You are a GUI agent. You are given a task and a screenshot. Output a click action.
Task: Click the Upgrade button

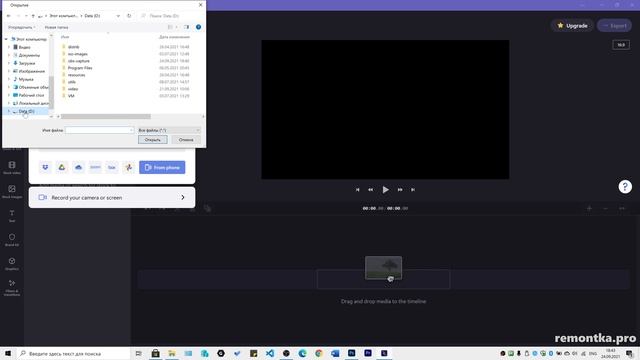click(572, 26)
